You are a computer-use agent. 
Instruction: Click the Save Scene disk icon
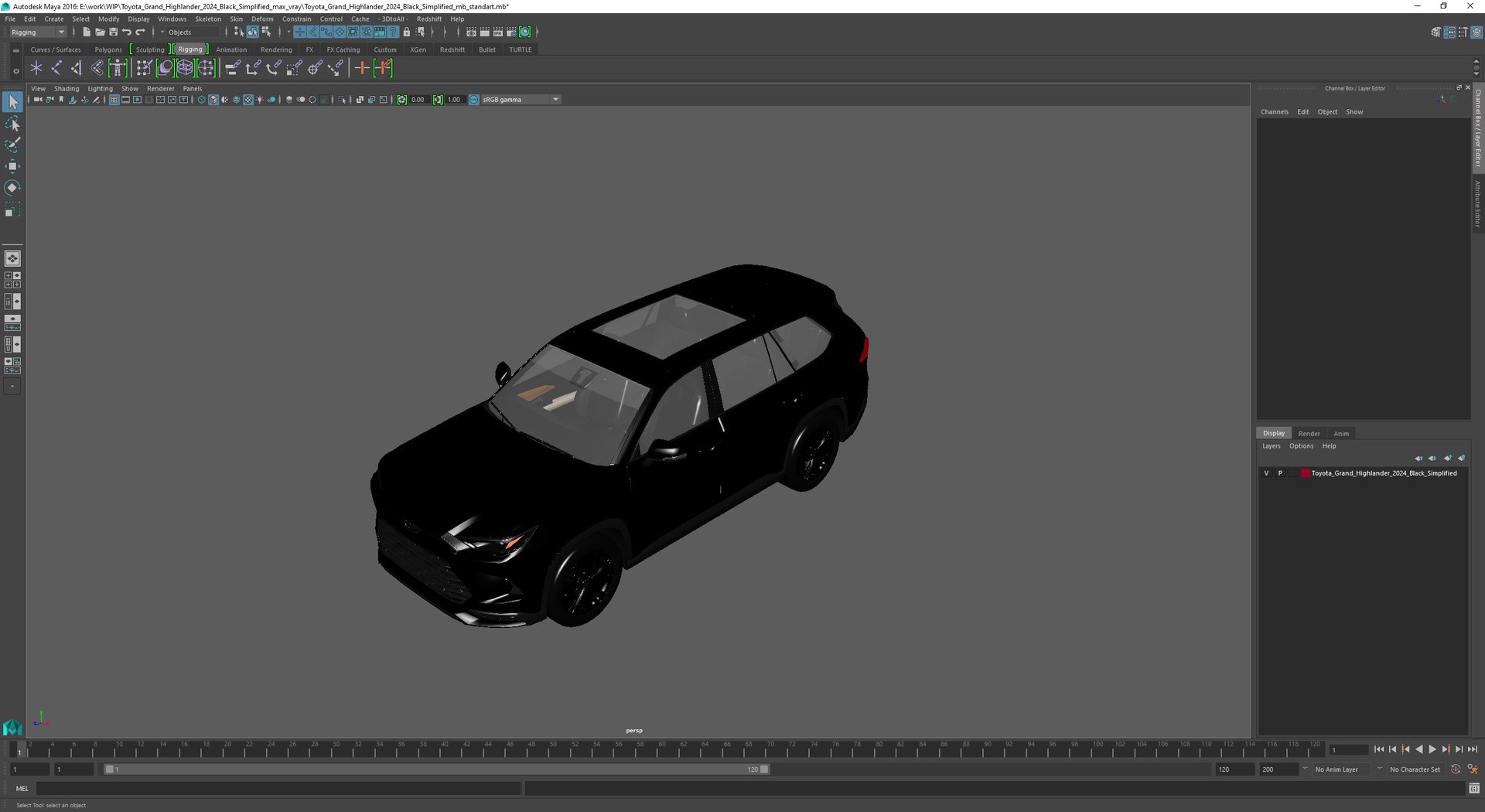click(x=113, y=32)
